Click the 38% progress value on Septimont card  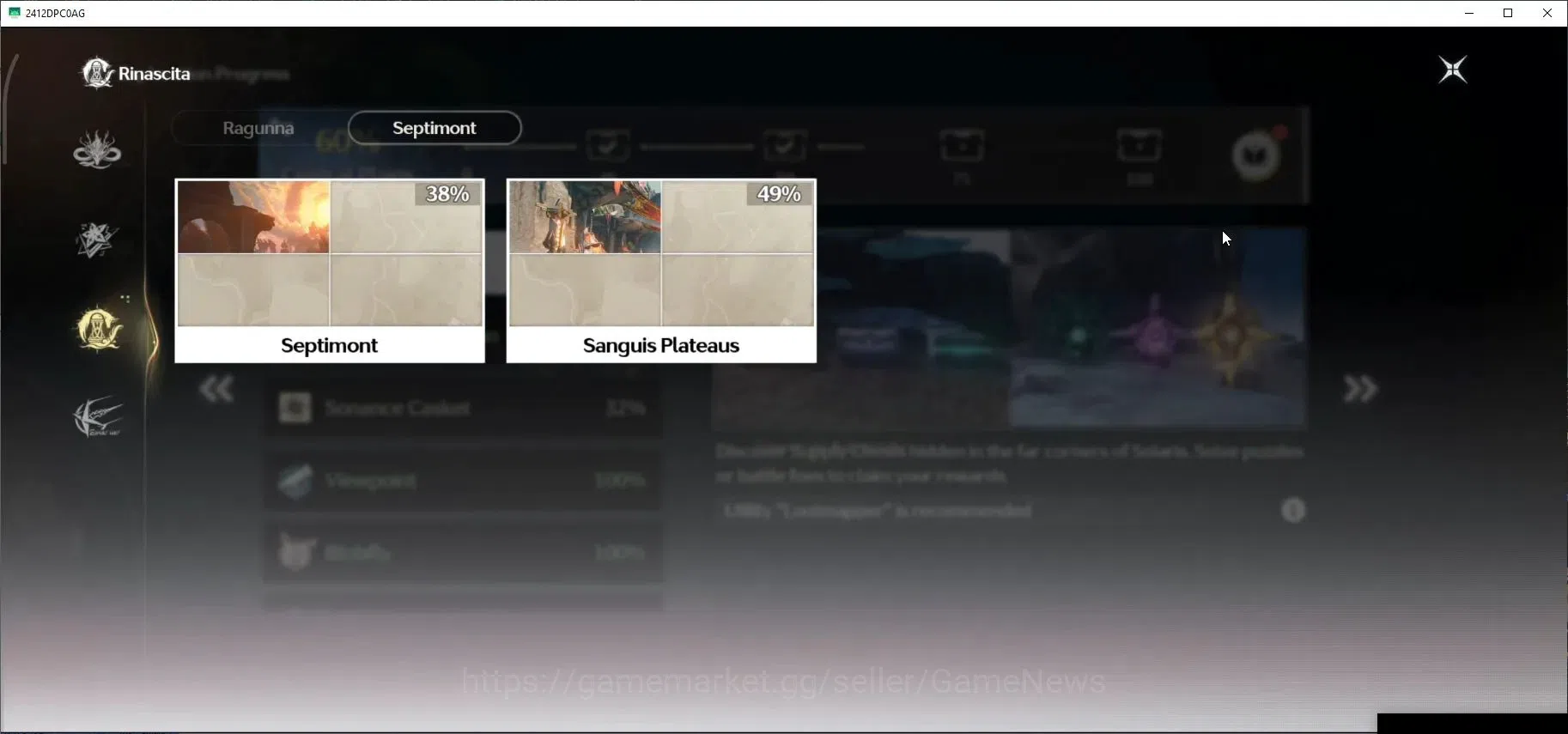coord(447,194)
